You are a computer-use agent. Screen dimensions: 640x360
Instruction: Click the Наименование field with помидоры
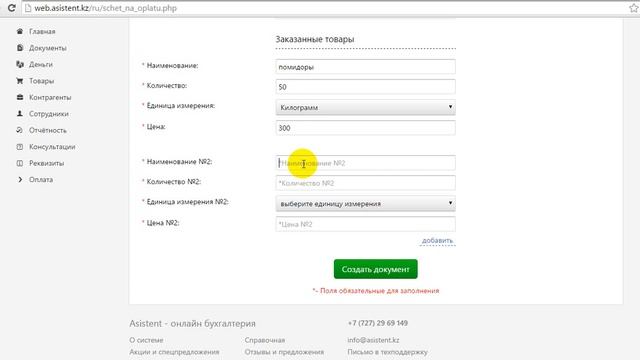(x=365, y=67)
